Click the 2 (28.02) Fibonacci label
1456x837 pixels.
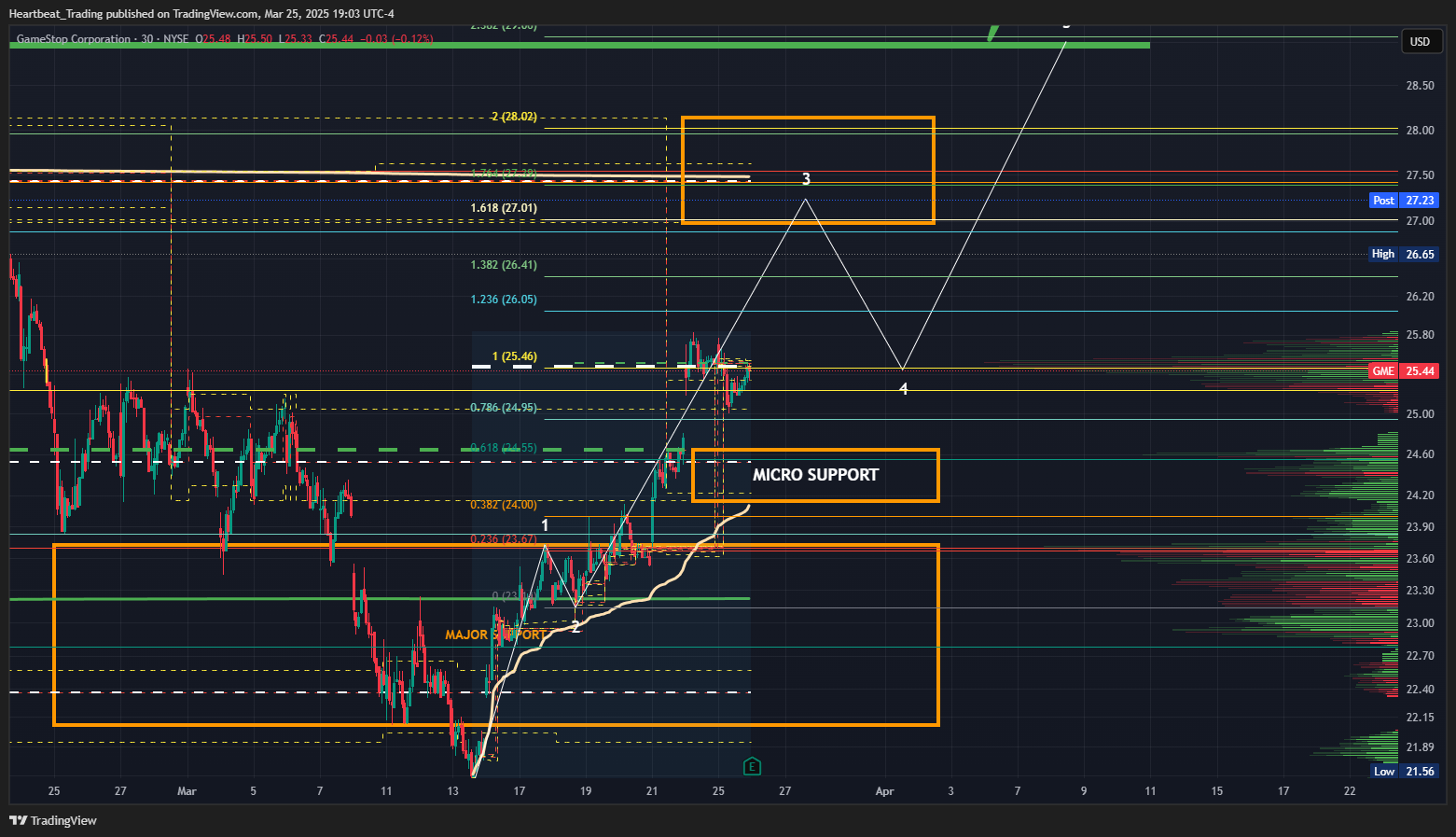[x=514, y=117]
